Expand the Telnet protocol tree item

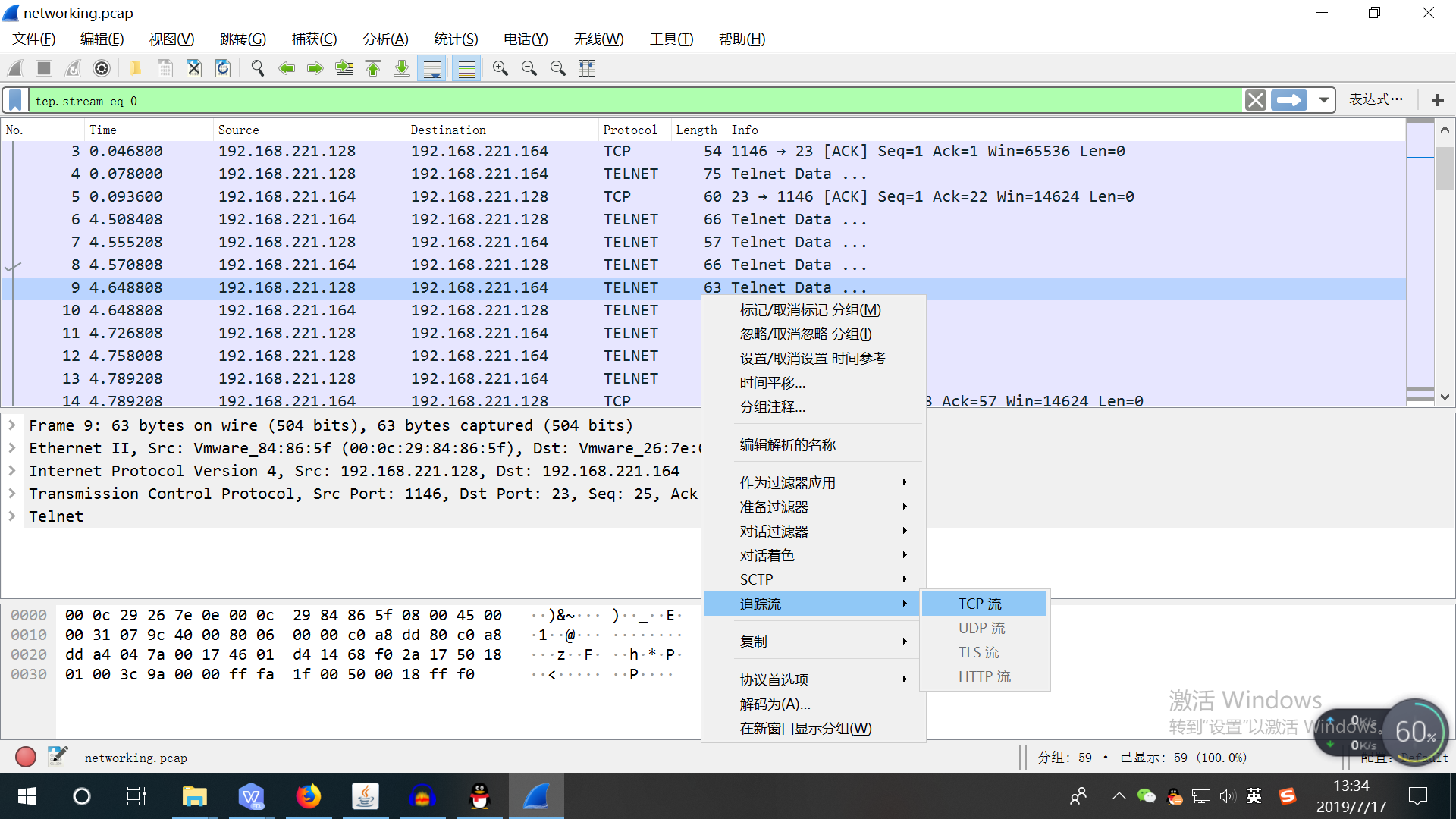[x=12, y=516]
